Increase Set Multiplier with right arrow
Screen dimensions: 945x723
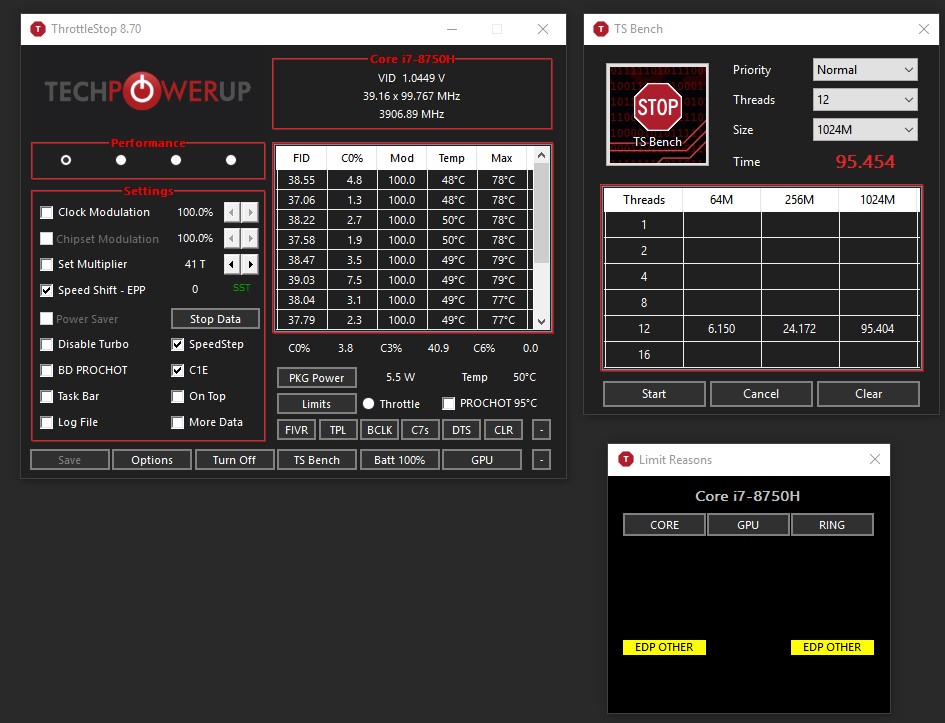coord(250,264)
